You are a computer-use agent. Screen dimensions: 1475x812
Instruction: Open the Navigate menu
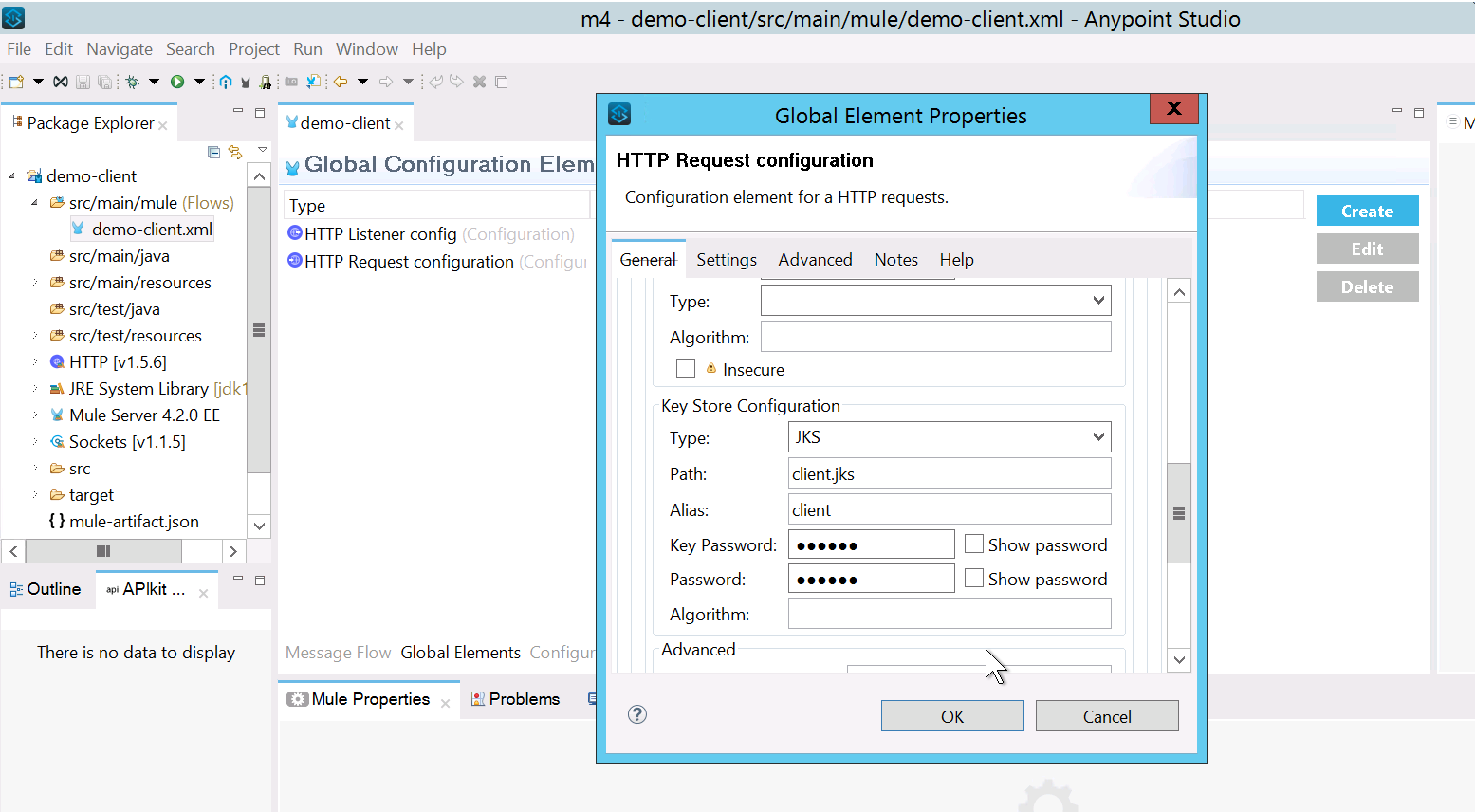click(x=120, y=49)
